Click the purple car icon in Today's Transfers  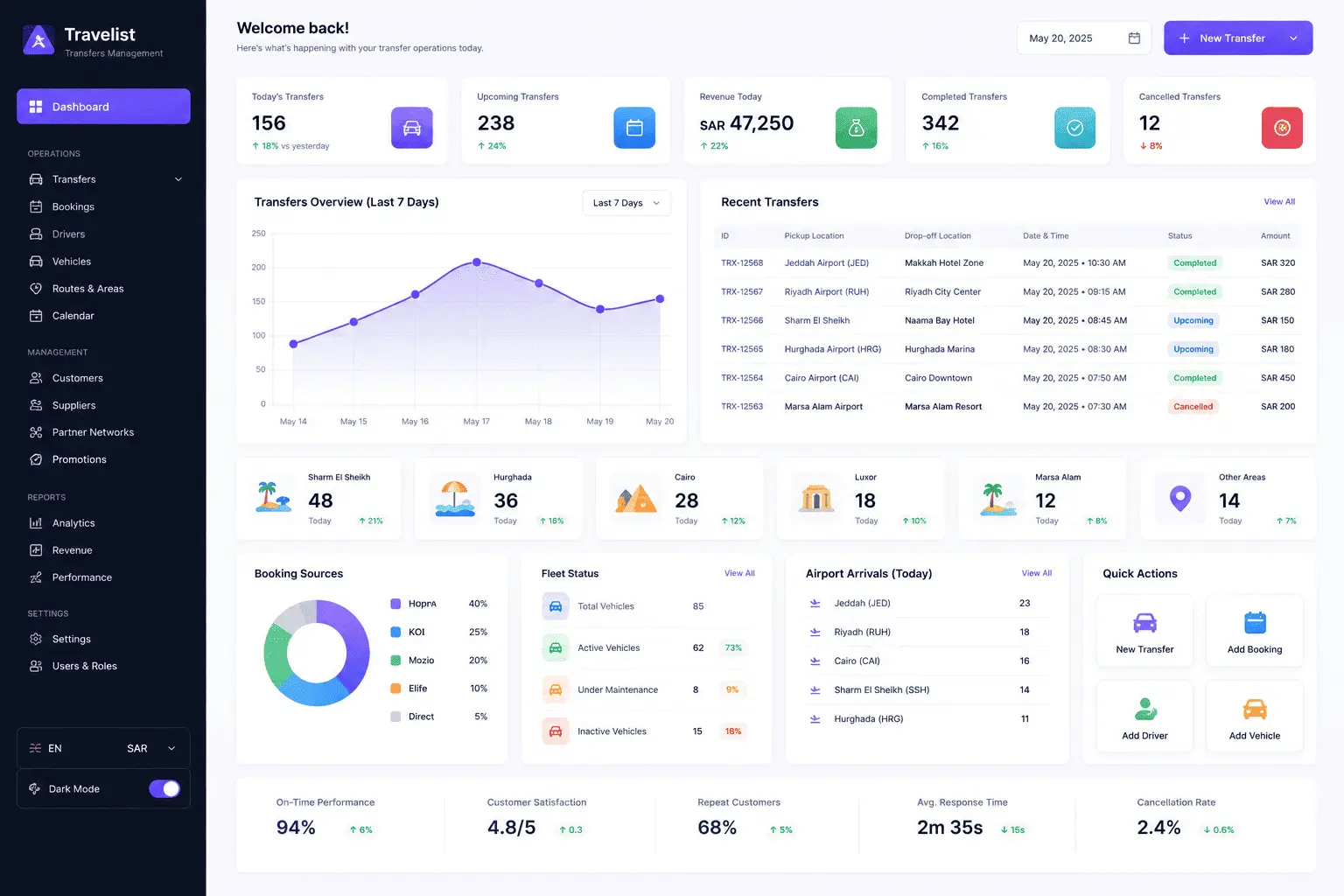tap(411, 128)
